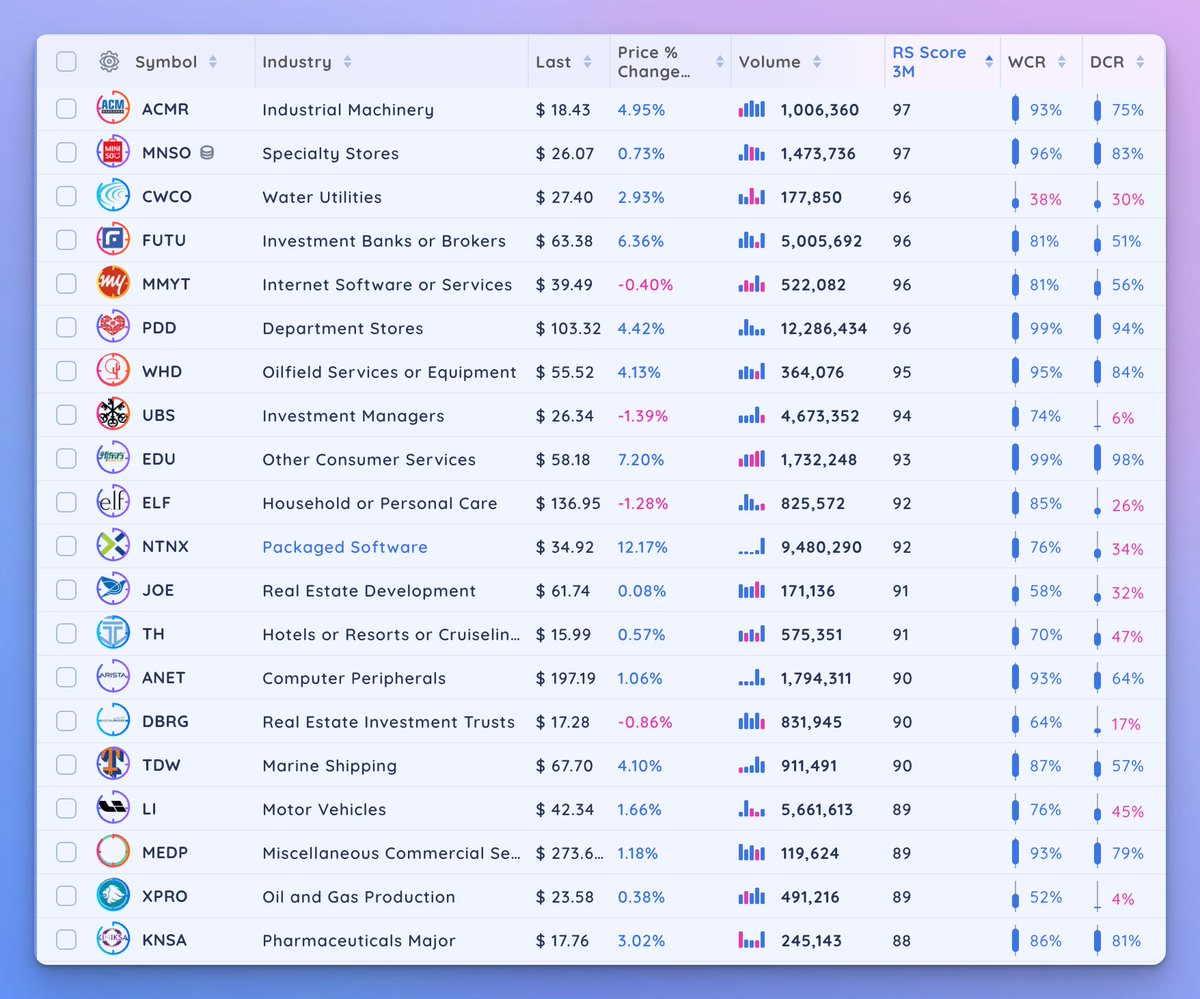Click the DCR column header label
The height and width of the screenshot is (999, 1200).
point(1107,62)
